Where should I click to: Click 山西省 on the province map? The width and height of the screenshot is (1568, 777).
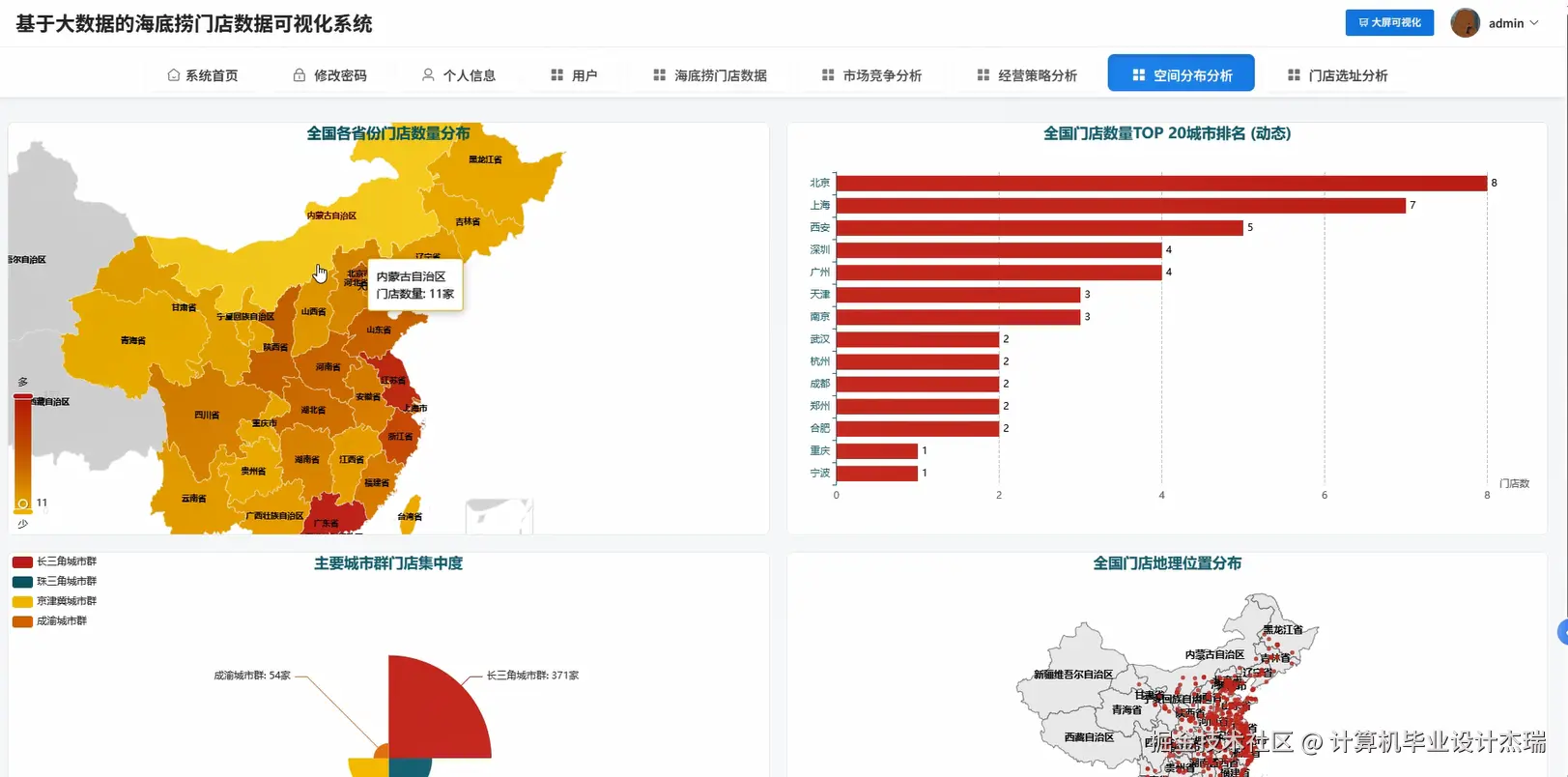(313, 312)
